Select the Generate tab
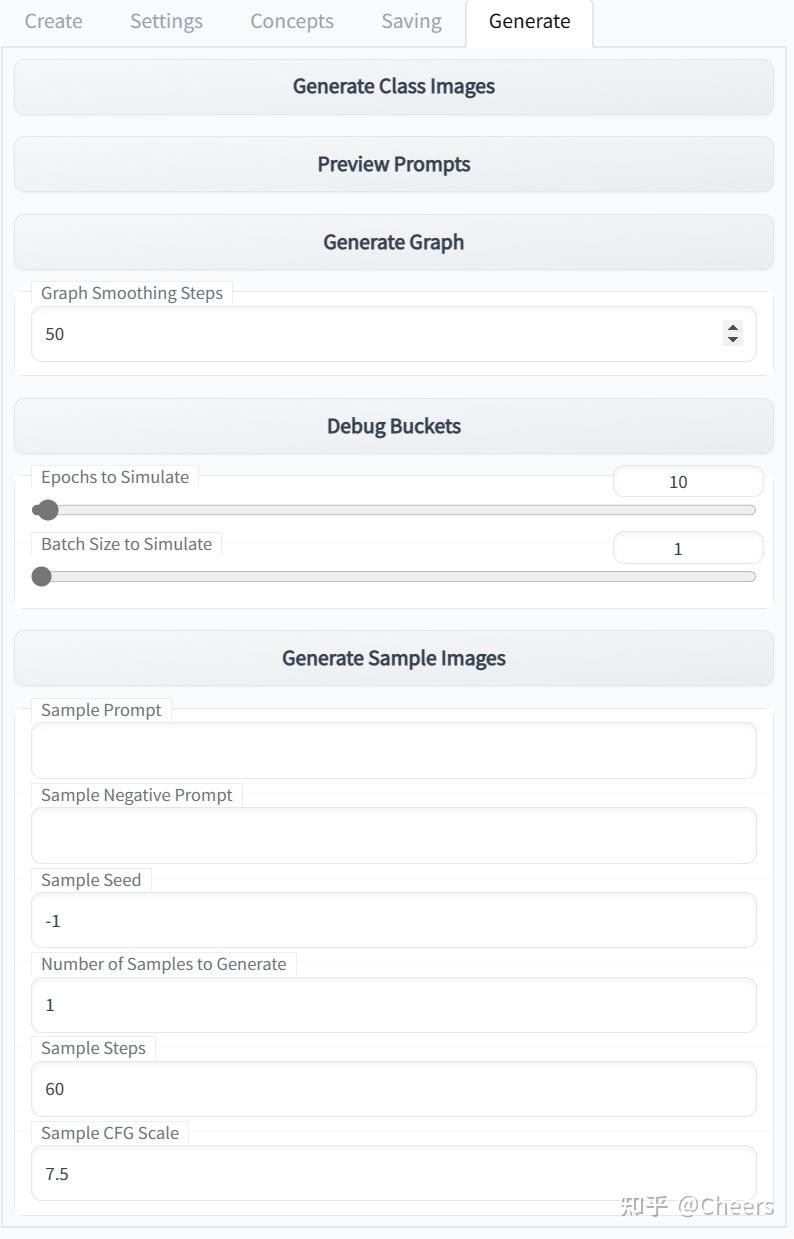 (530, 21)
